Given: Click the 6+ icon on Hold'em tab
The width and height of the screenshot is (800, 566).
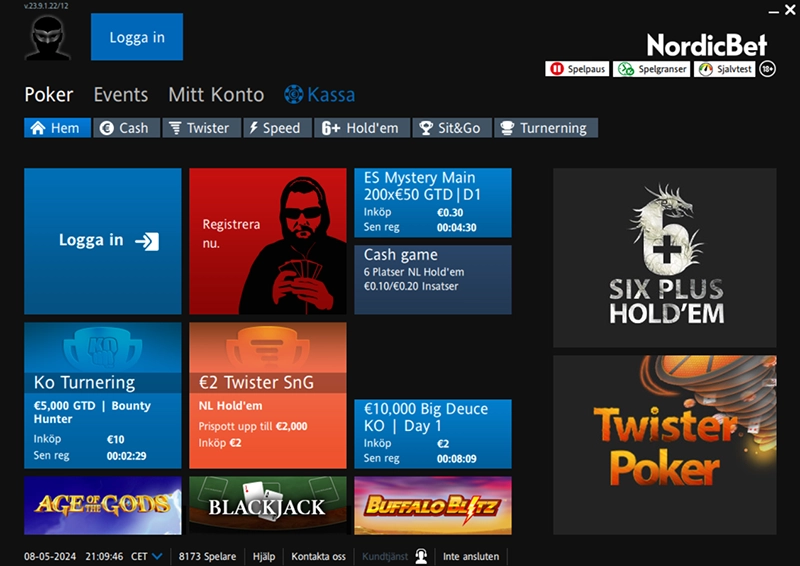Looking at the screenshot, I should (331, 128).
